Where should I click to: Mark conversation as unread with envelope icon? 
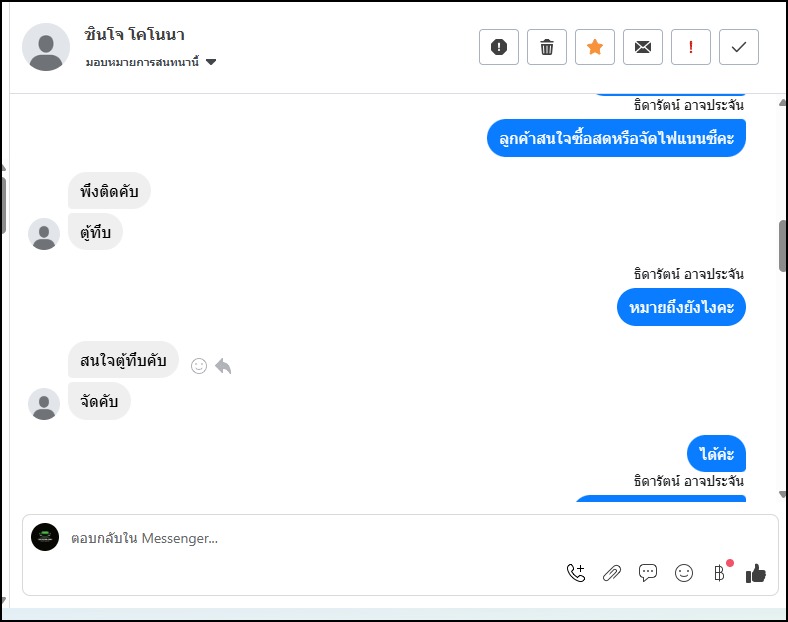[643, 47]
